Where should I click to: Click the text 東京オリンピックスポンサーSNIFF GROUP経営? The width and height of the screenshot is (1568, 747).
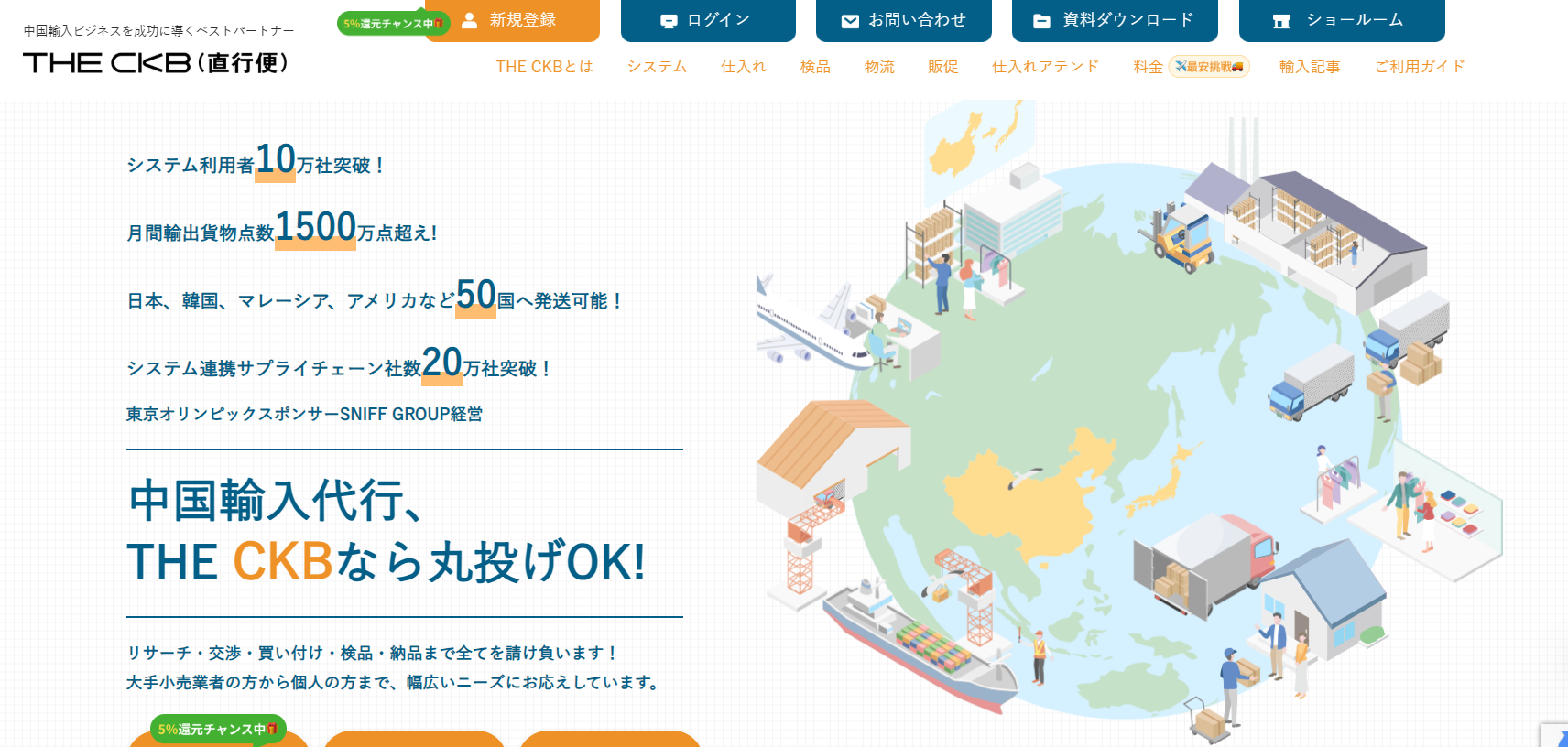coord(304,414)
